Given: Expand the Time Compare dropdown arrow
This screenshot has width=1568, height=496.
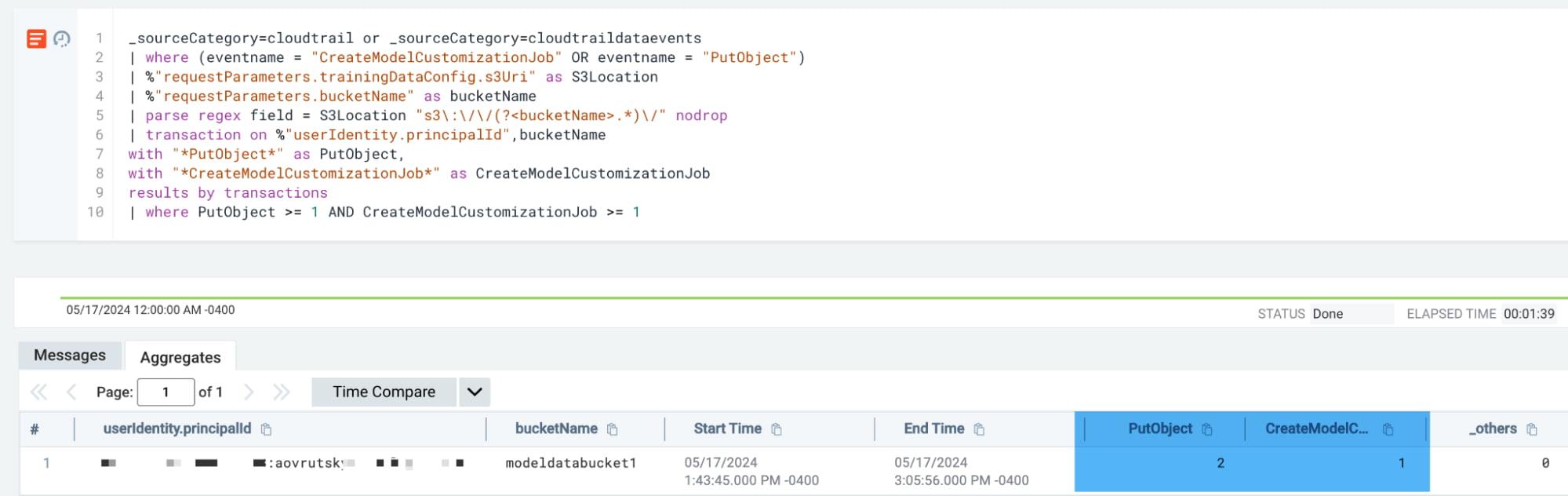Looking at the screenshot, I should (x=475, y=392).
